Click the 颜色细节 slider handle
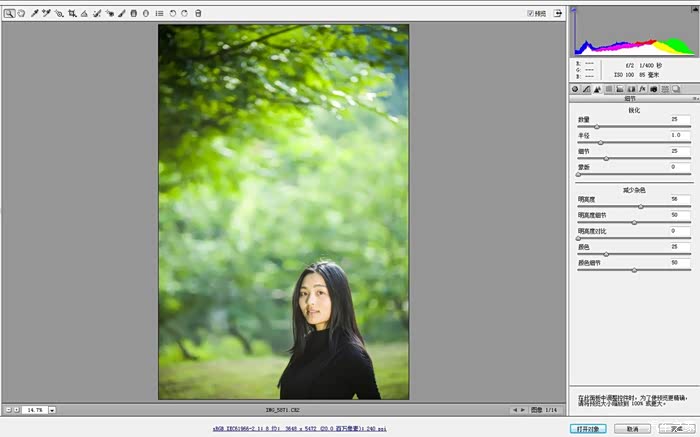This screenshot has width=700, height=437. tap(634, 270)
